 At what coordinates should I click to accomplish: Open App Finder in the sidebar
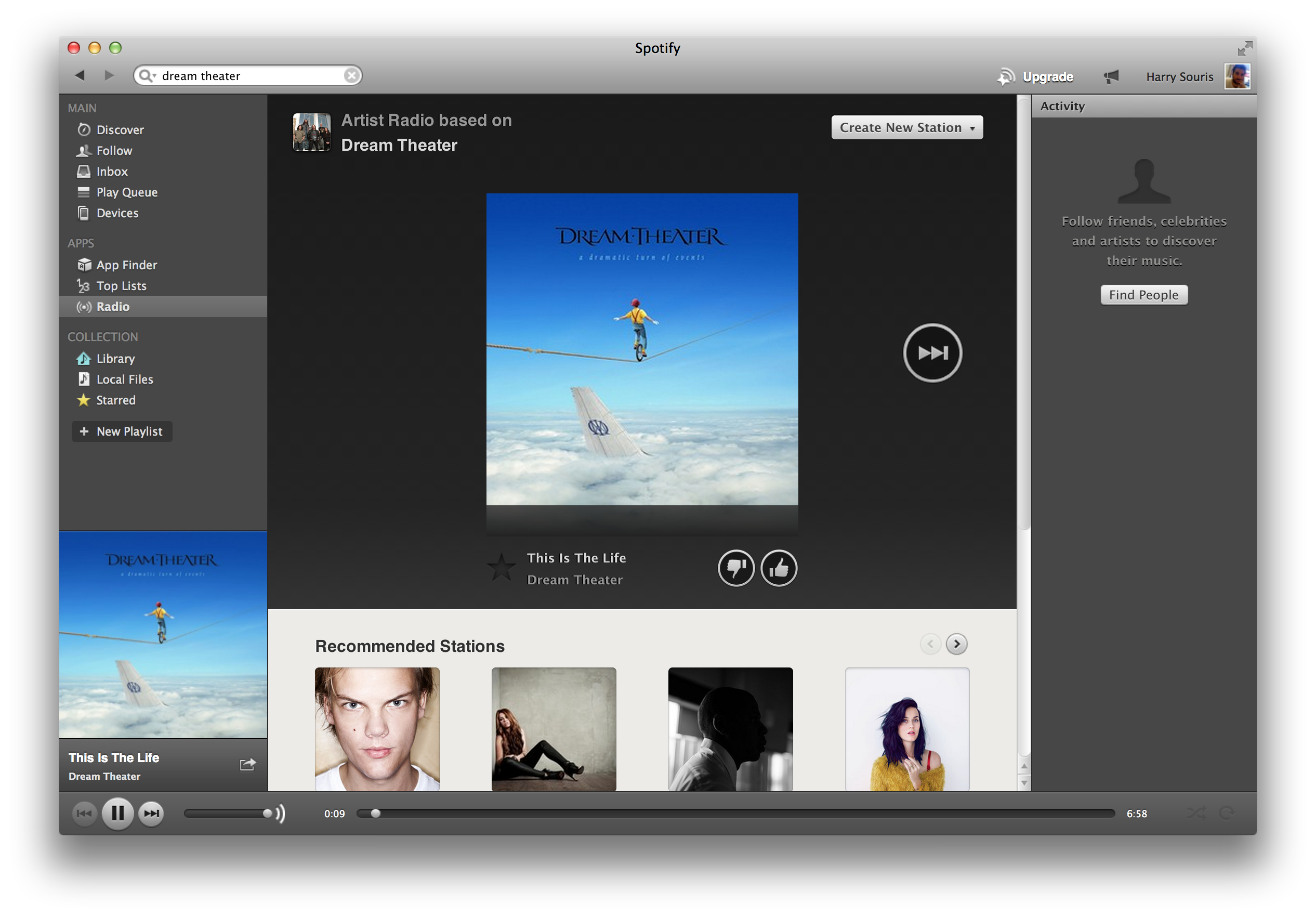[x=163, y=265]
